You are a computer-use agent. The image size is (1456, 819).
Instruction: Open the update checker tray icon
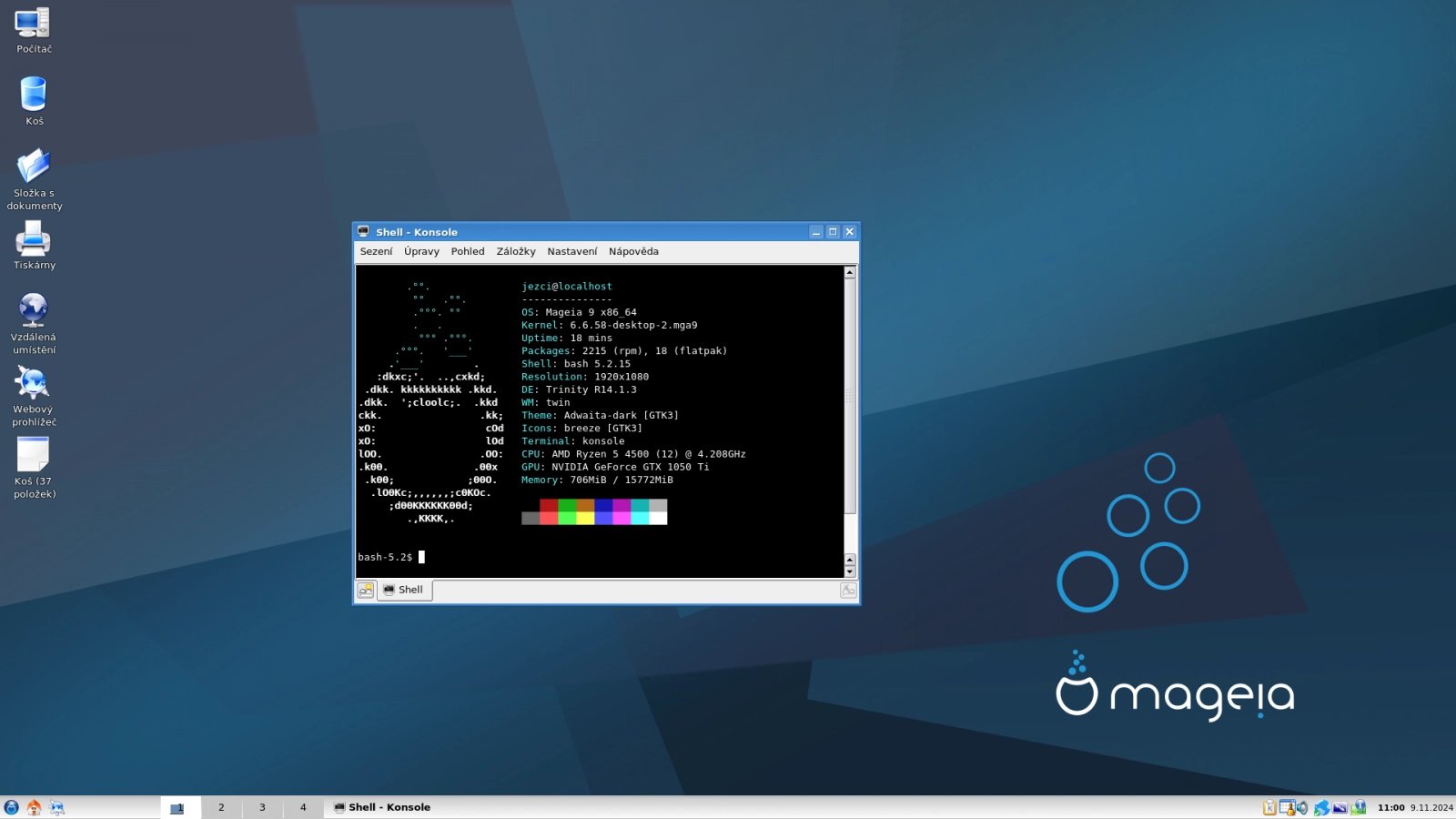[1321, 807]
